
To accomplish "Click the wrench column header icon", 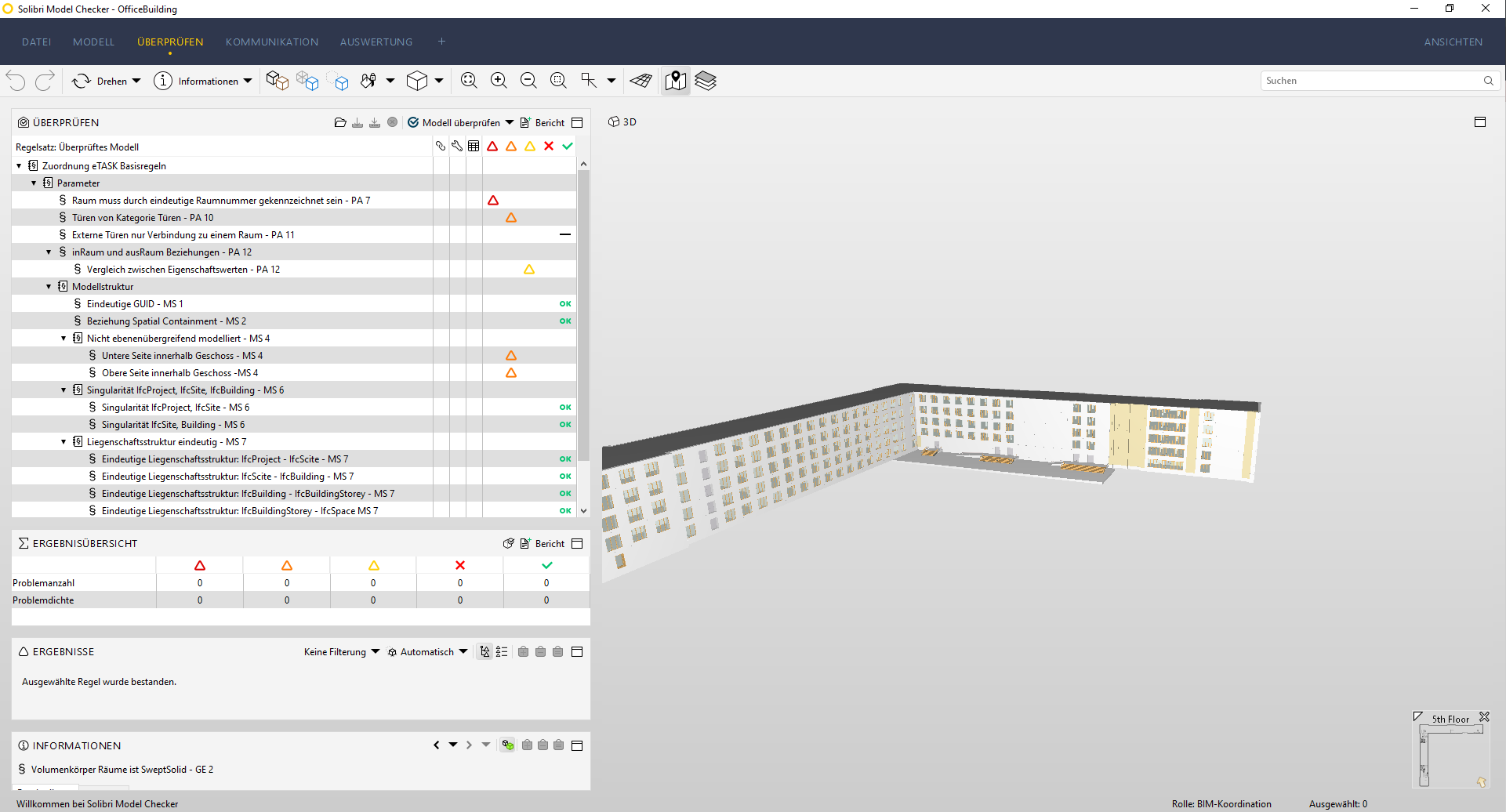I will (457, 146).
